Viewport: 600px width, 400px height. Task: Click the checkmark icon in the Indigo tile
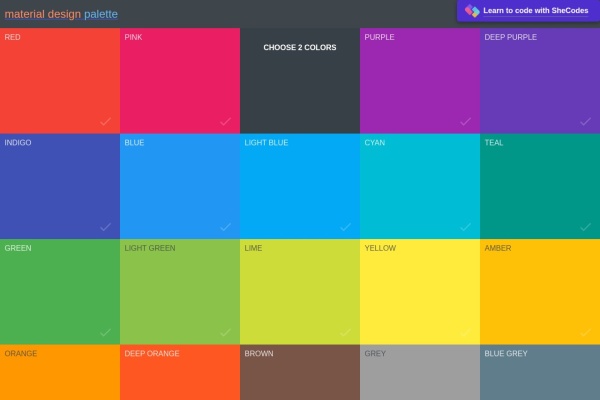coord(106,227)
